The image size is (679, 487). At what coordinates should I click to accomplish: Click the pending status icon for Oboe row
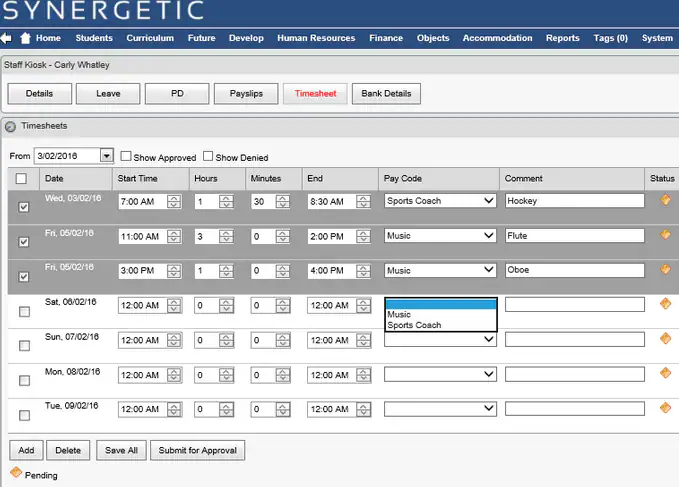click(x=666, y=270)
